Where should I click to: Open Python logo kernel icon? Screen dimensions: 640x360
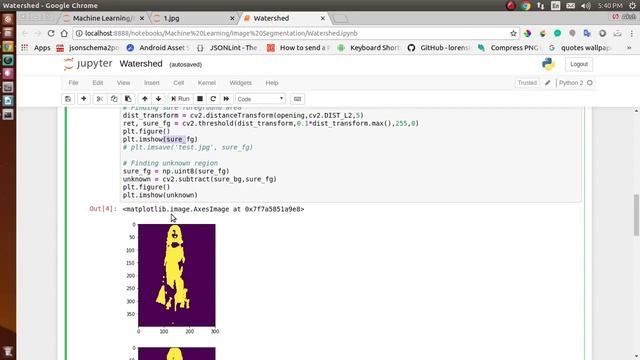(x=548, y=64)
